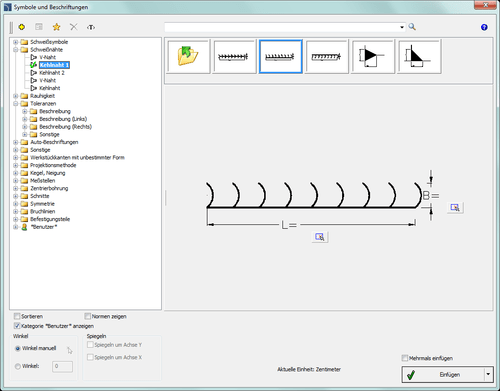The image size is (500, 391).
Task: Select the Winkel radio button with value field
Action: pyautogui.click(x=18, y=366)
